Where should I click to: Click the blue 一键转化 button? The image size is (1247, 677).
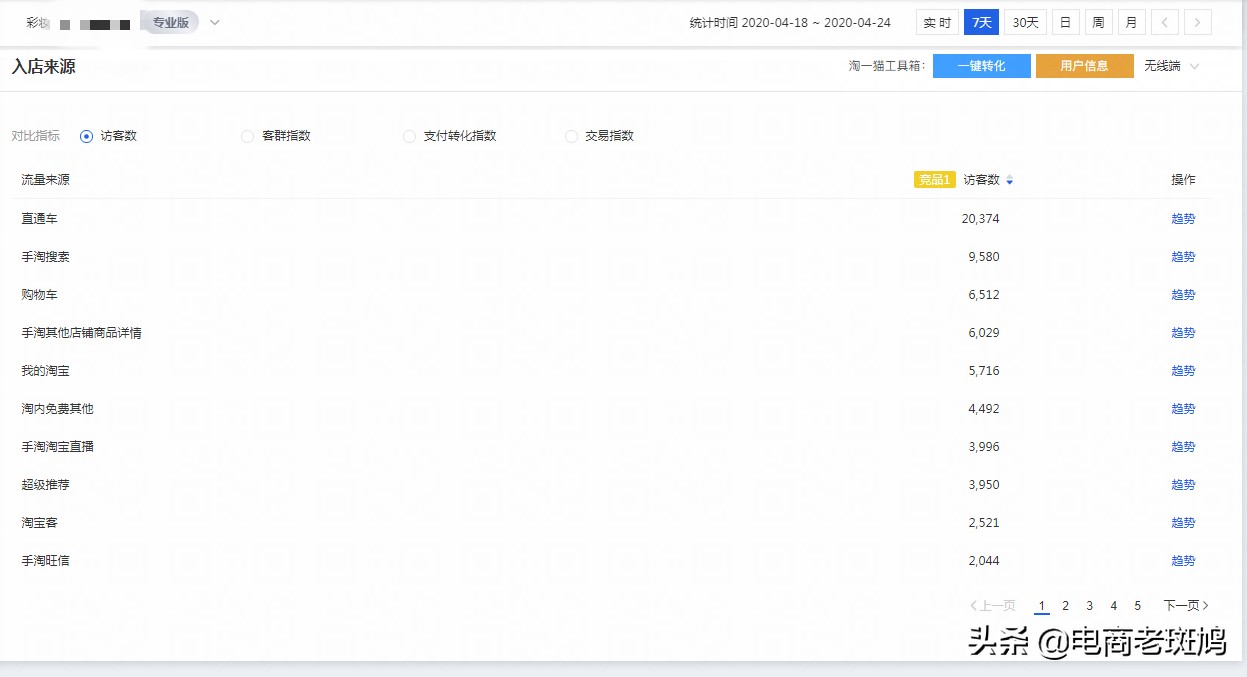tap(981, 66)
